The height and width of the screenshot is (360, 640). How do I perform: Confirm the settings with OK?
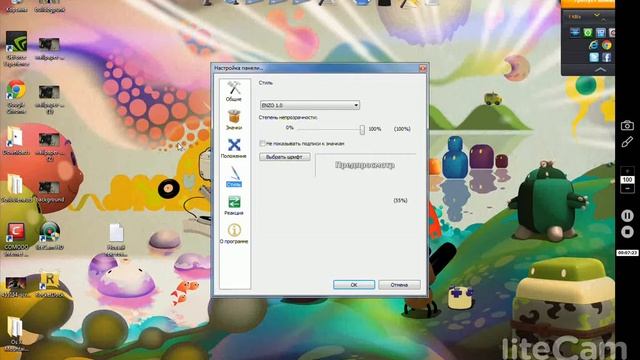click(354, 285)
